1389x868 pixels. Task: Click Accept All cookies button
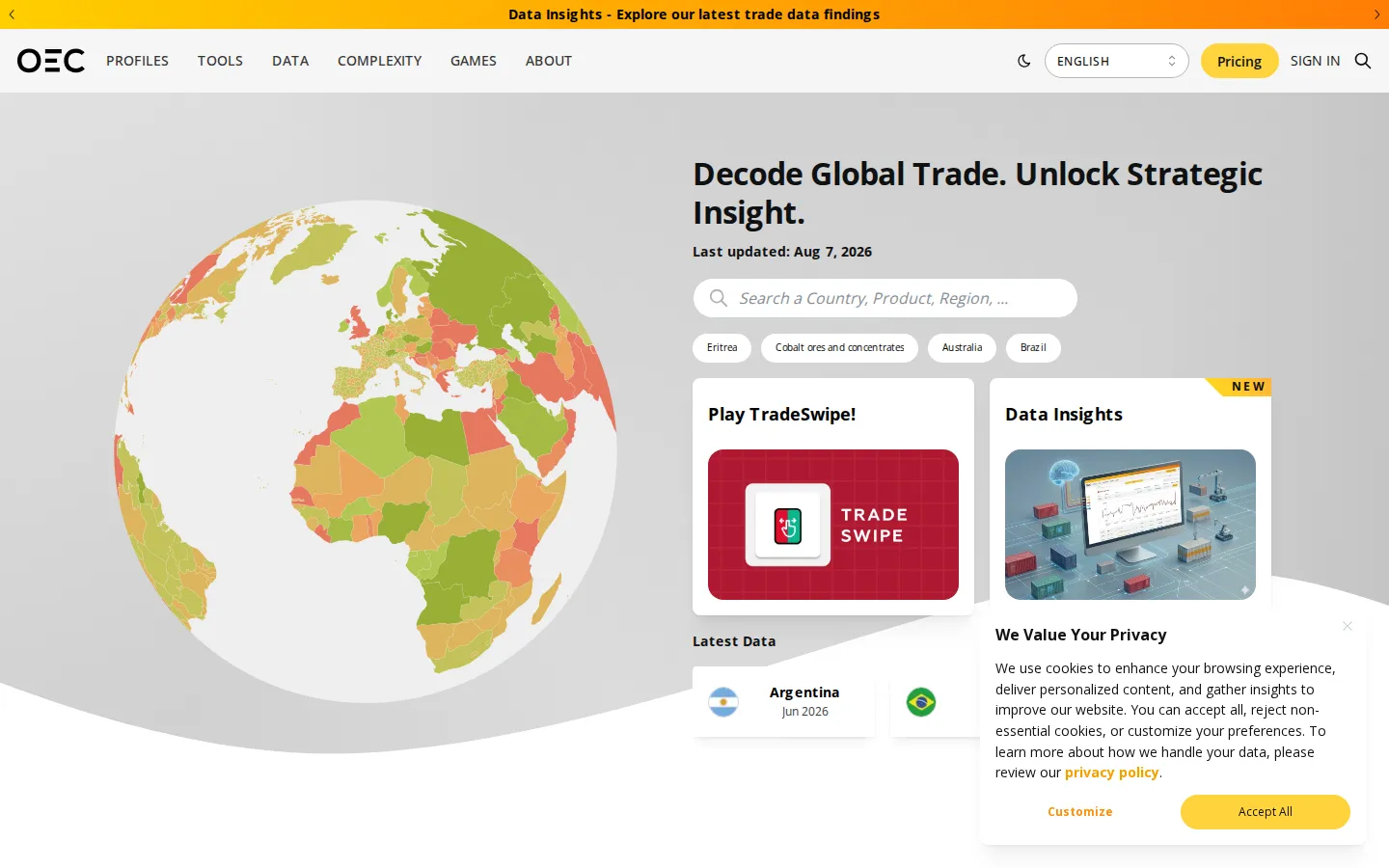(1266, 812)
